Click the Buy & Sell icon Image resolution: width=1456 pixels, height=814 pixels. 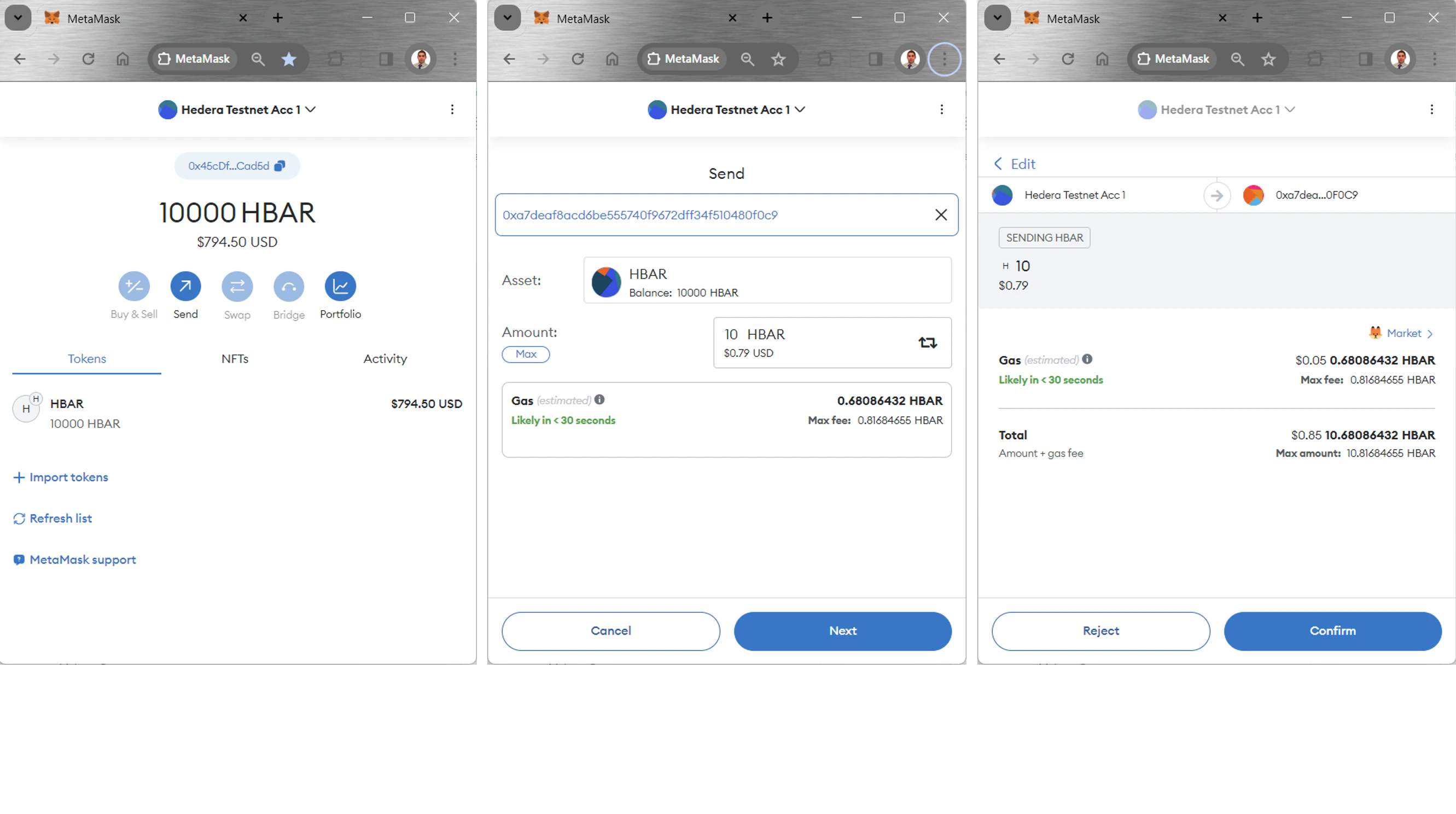click(x=134, y=287)
